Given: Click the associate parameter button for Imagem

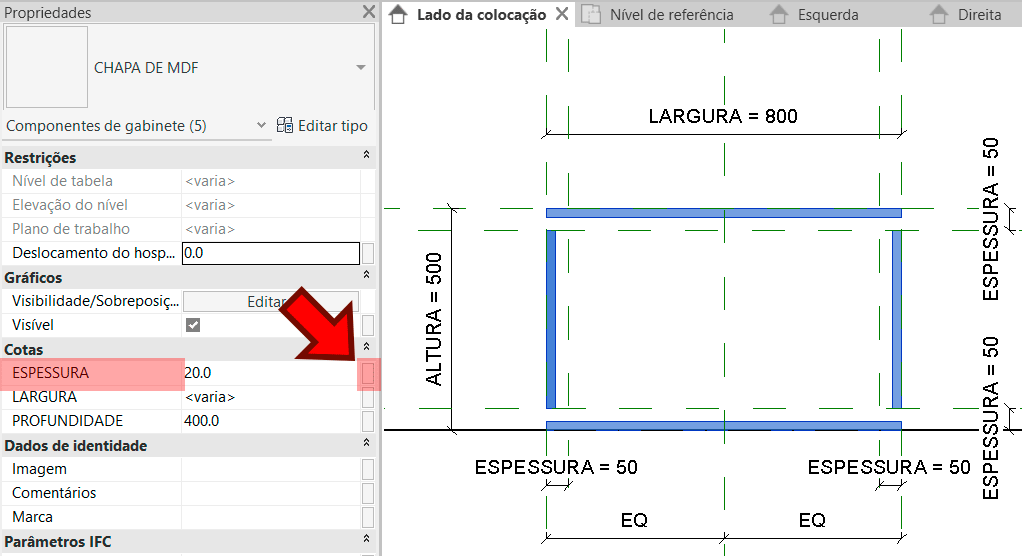Looking at the screenshot, I should 368,469.
